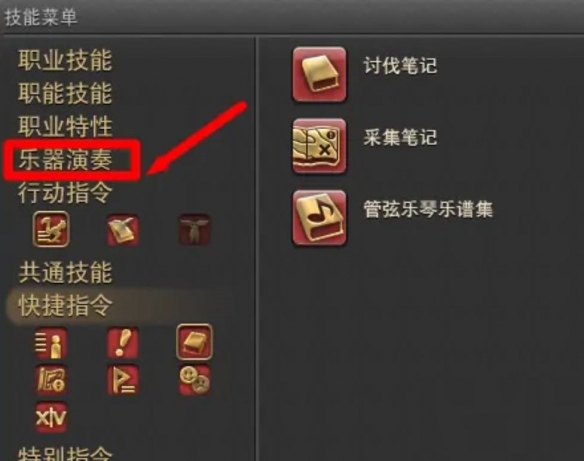
Task: Select the 职业技能 menu category
Action: coord(65,60)
